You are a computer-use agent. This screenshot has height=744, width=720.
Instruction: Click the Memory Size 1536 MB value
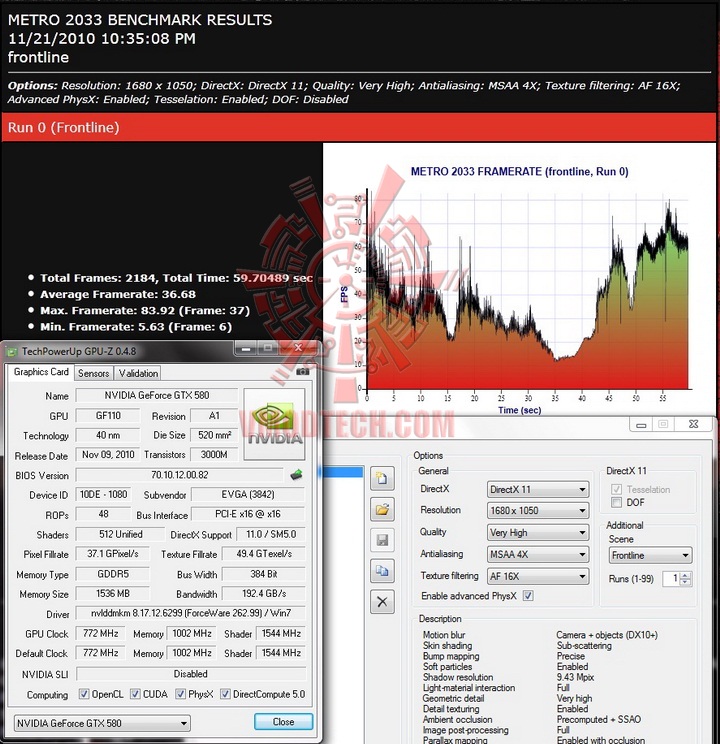(112, 594)
